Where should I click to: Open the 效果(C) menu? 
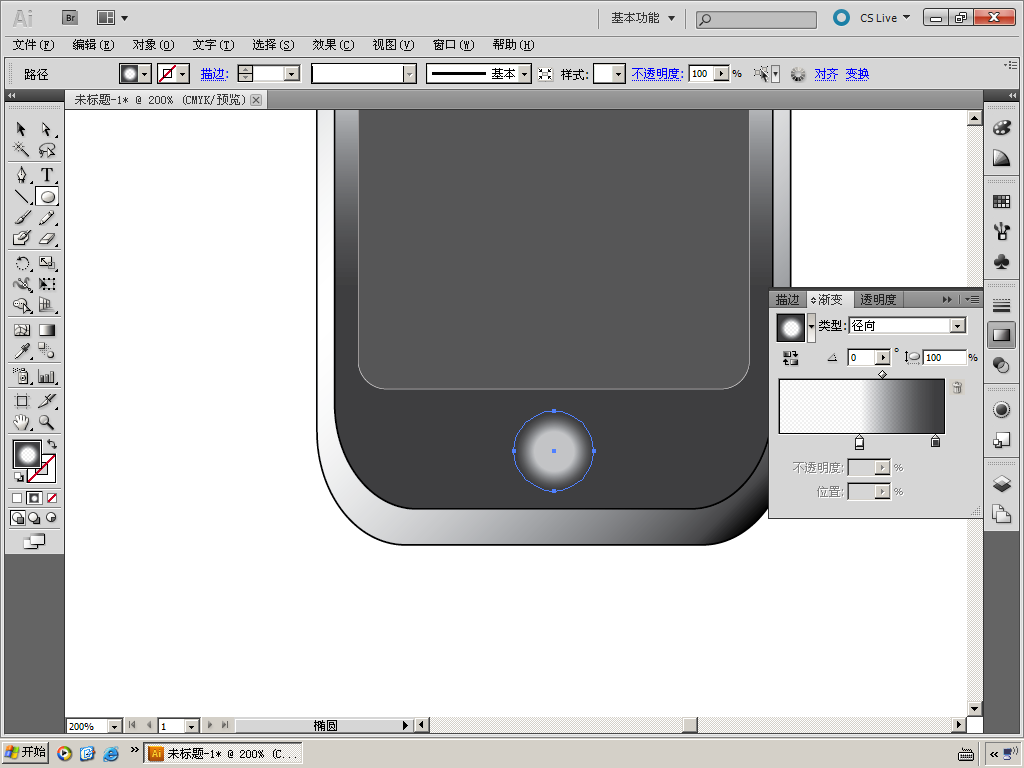click(333, 45)
